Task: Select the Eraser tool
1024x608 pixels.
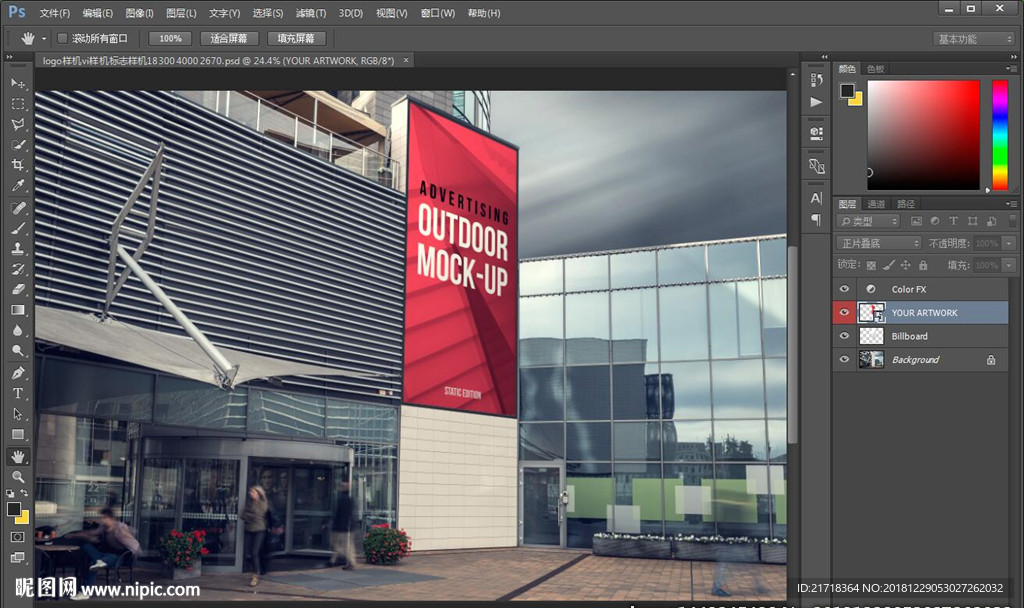Action: [18, 289]
